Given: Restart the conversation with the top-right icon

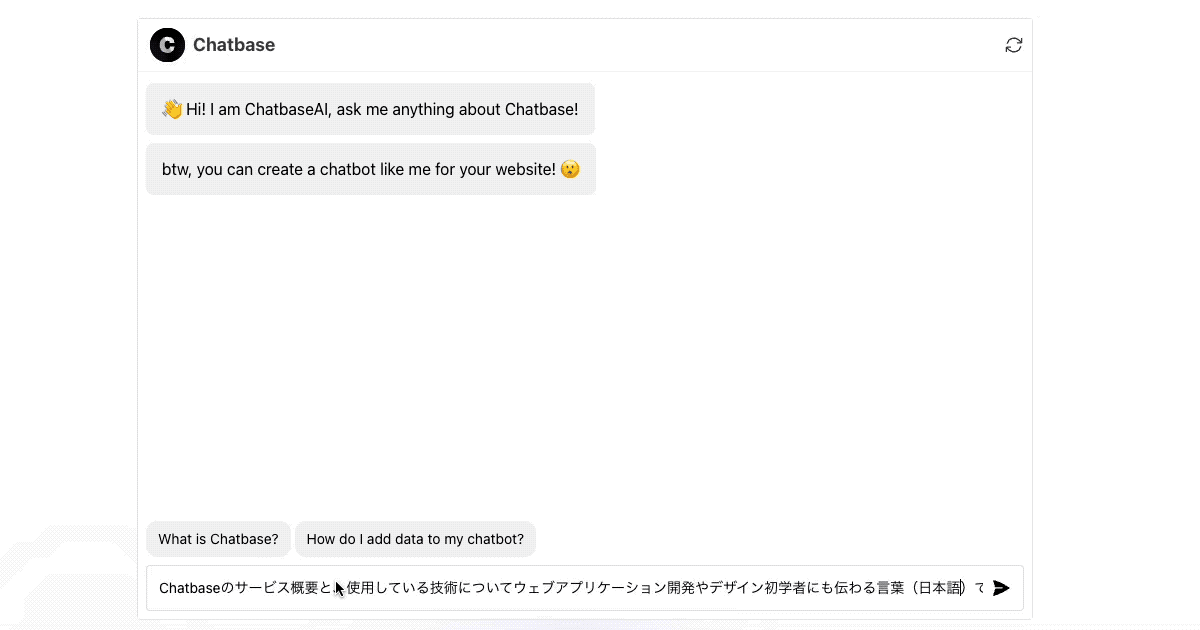Looking at the screenshot, I should [1014, 45].
